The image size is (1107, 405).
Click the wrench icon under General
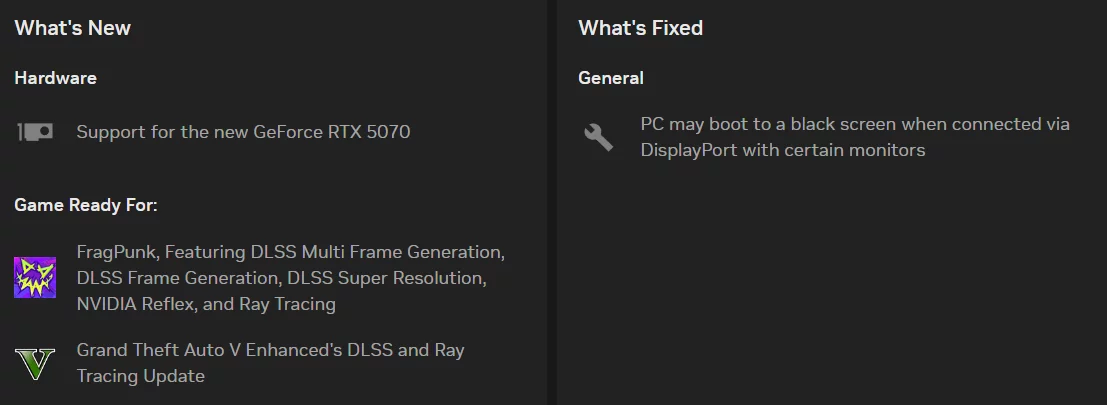point(599,136)
